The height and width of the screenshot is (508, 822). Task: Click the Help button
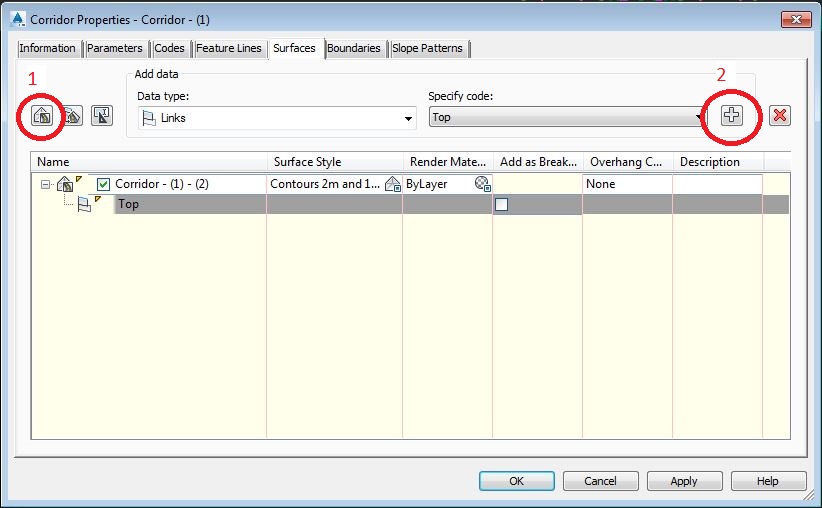767,481
